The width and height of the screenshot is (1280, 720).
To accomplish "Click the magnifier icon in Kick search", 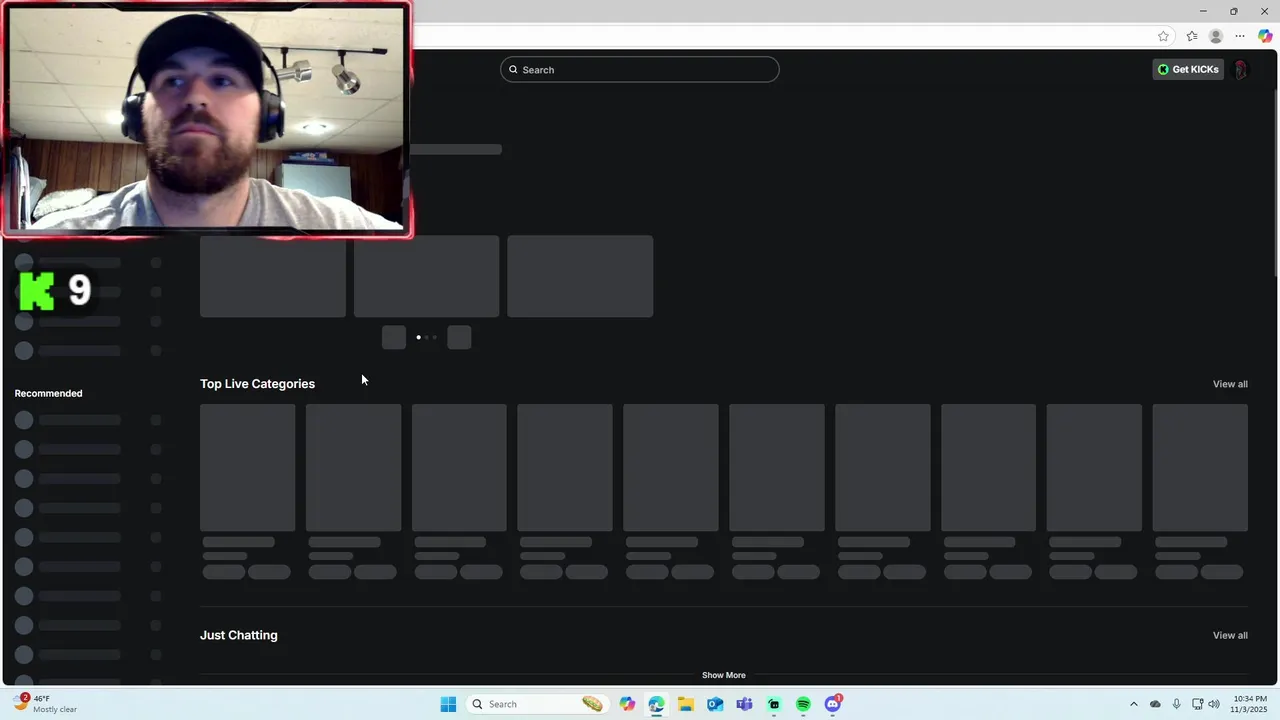I will pos(513,69).
